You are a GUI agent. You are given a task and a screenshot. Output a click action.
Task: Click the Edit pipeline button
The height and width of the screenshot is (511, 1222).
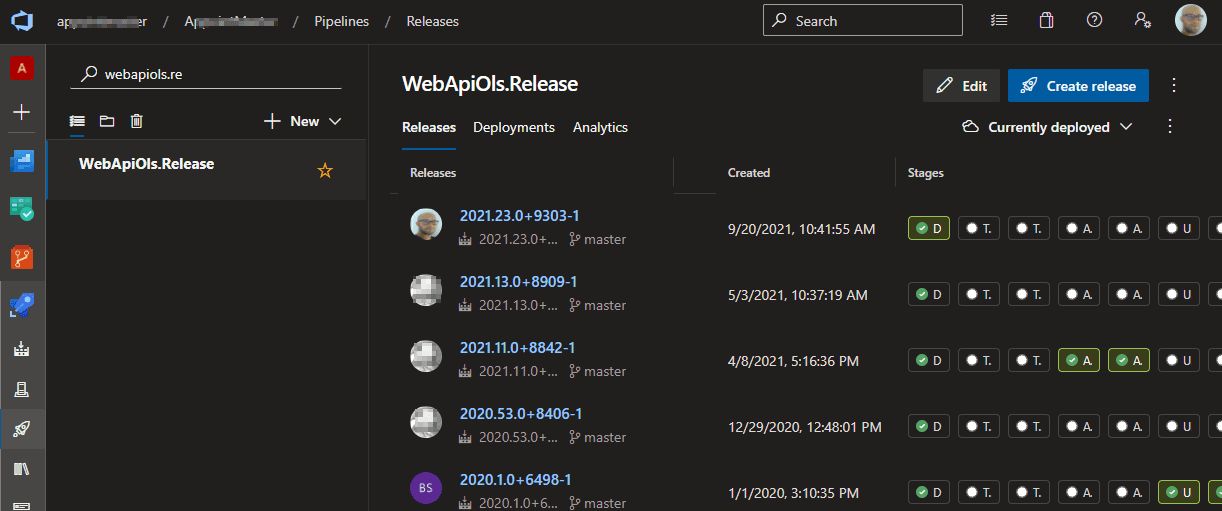coord(961,86)
